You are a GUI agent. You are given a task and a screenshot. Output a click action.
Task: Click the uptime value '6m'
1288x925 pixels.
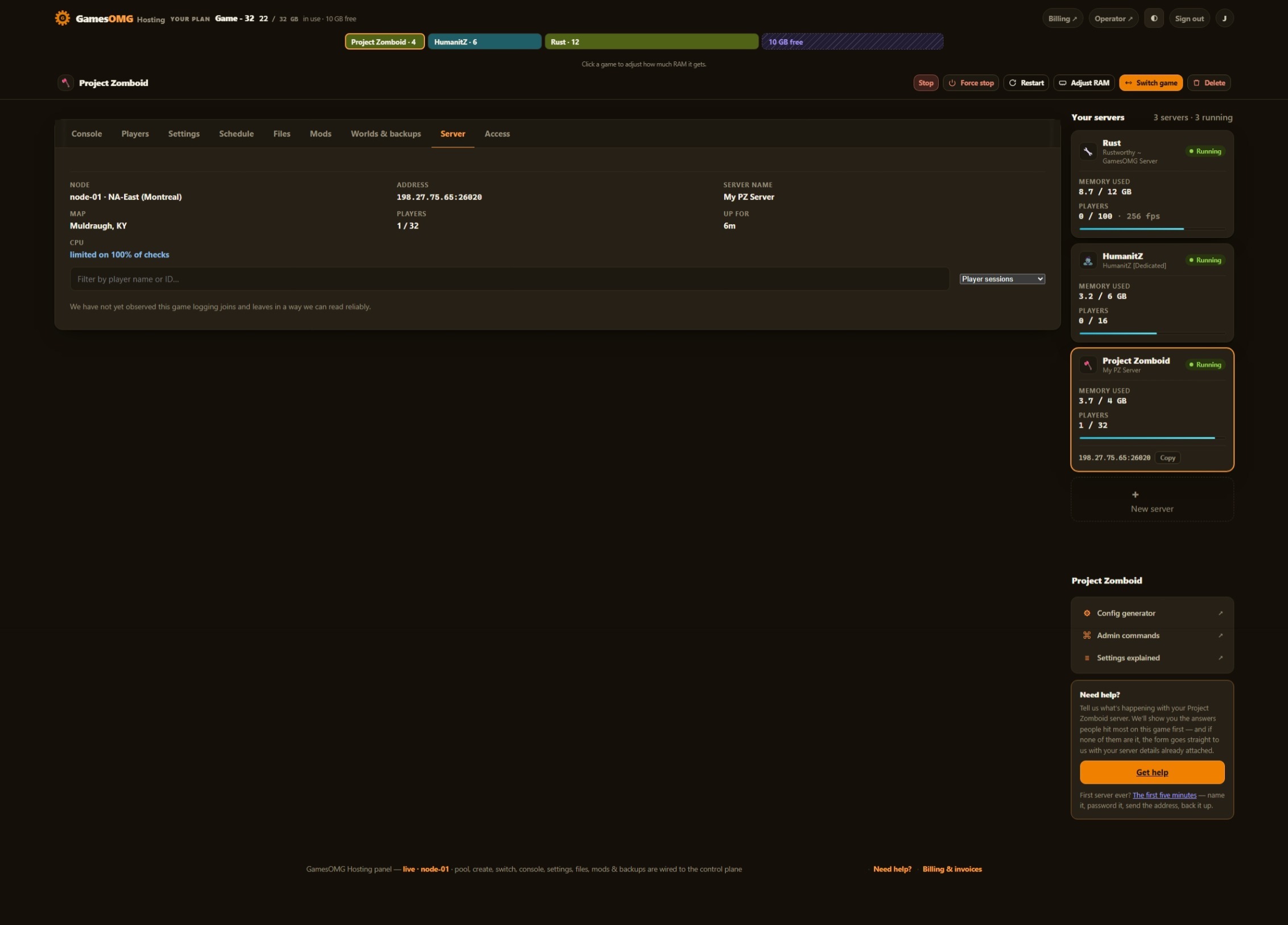[x=729, y=226]
